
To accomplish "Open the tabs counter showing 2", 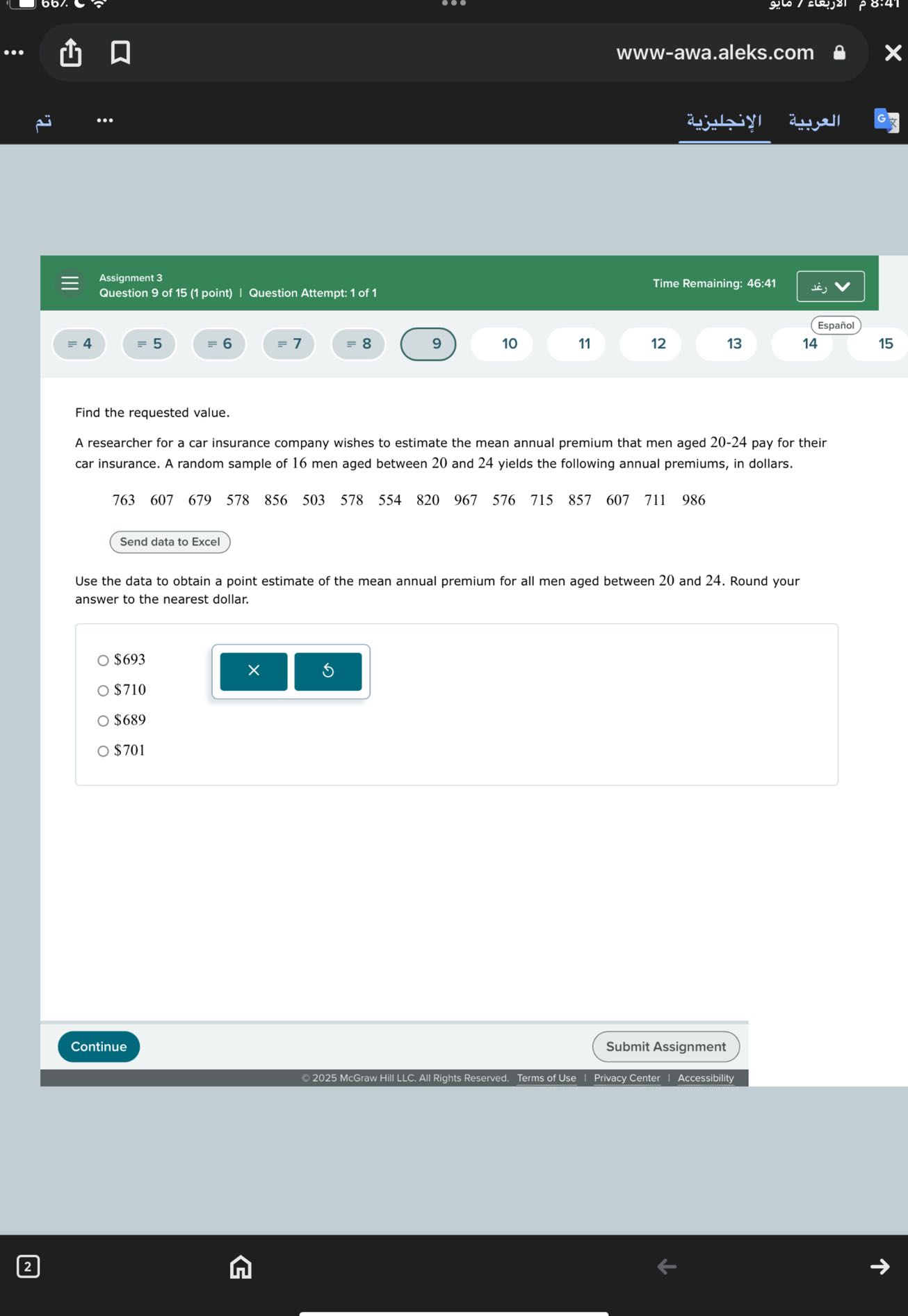I will click(x=28, y=1267).
